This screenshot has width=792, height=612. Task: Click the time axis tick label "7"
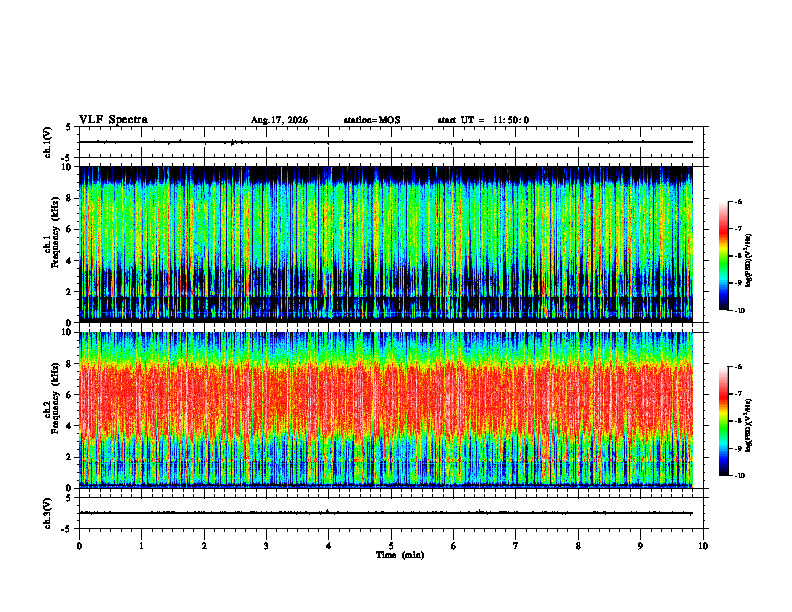click(516, 546)
